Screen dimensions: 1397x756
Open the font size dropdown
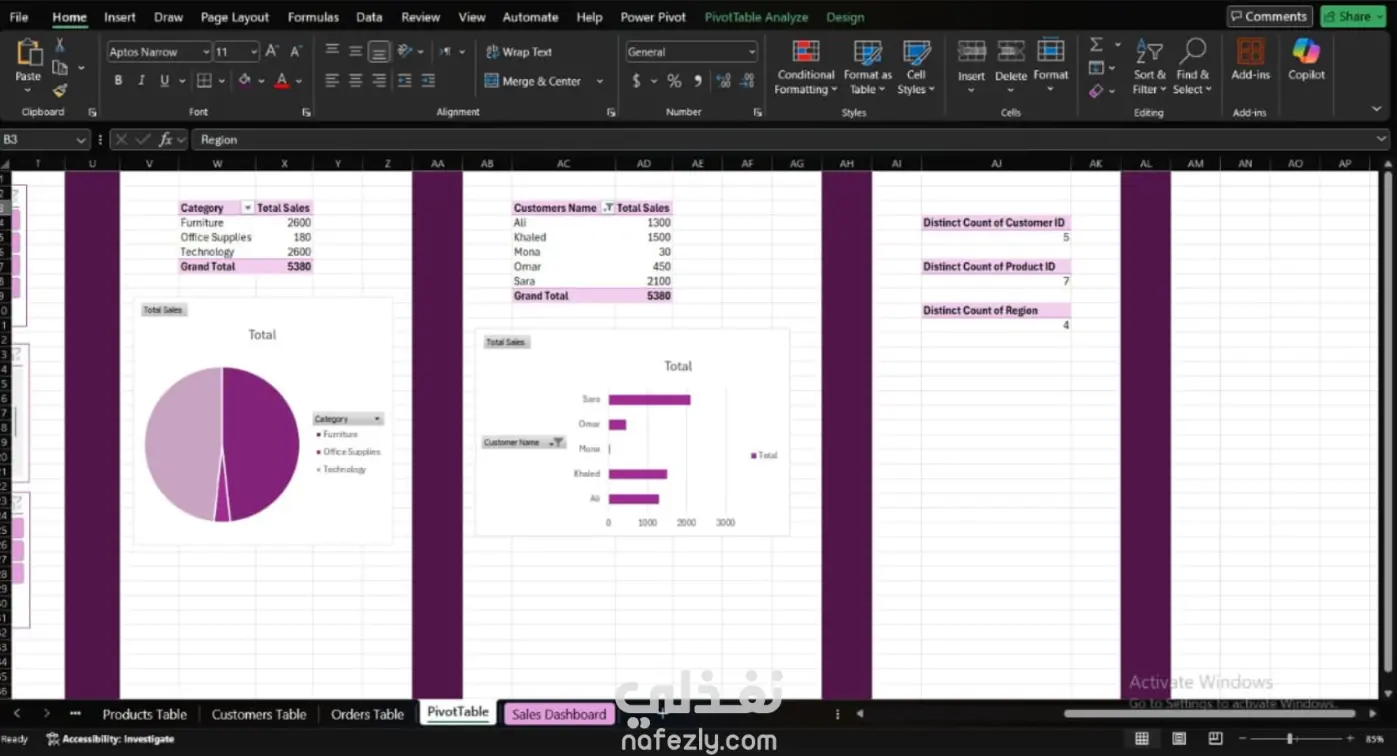click(254, 52)
